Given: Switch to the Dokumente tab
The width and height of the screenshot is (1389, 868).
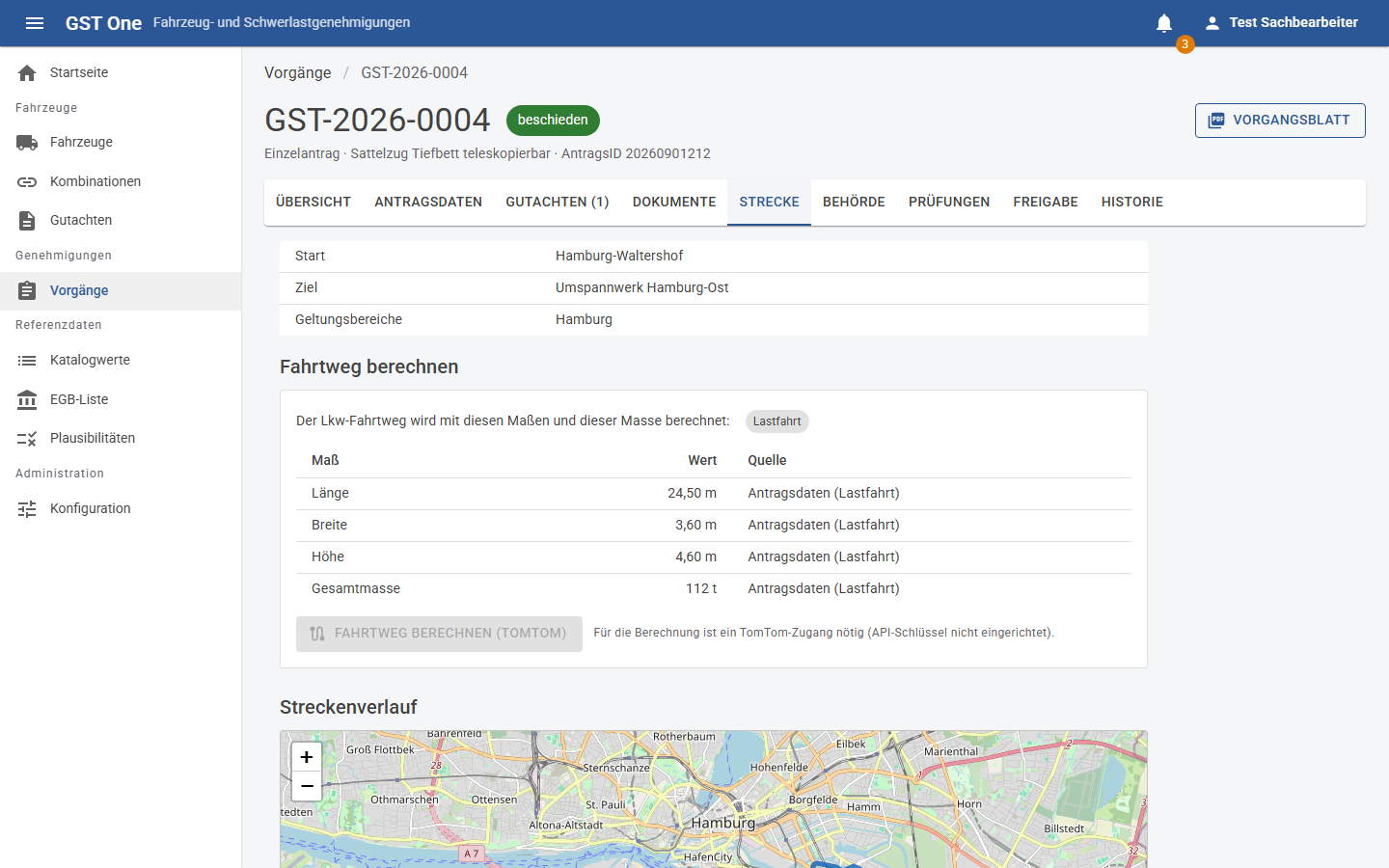Looking at the screenshot, I should [x=674, y=203].
